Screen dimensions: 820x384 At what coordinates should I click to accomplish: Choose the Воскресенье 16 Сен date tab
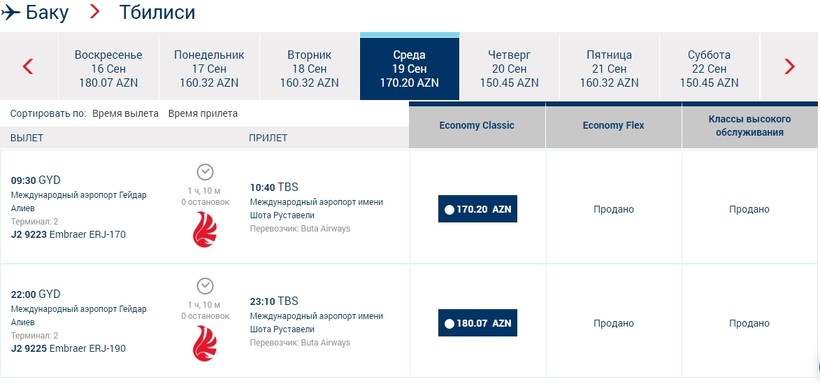pyautogui.click(x=108, y=66)
